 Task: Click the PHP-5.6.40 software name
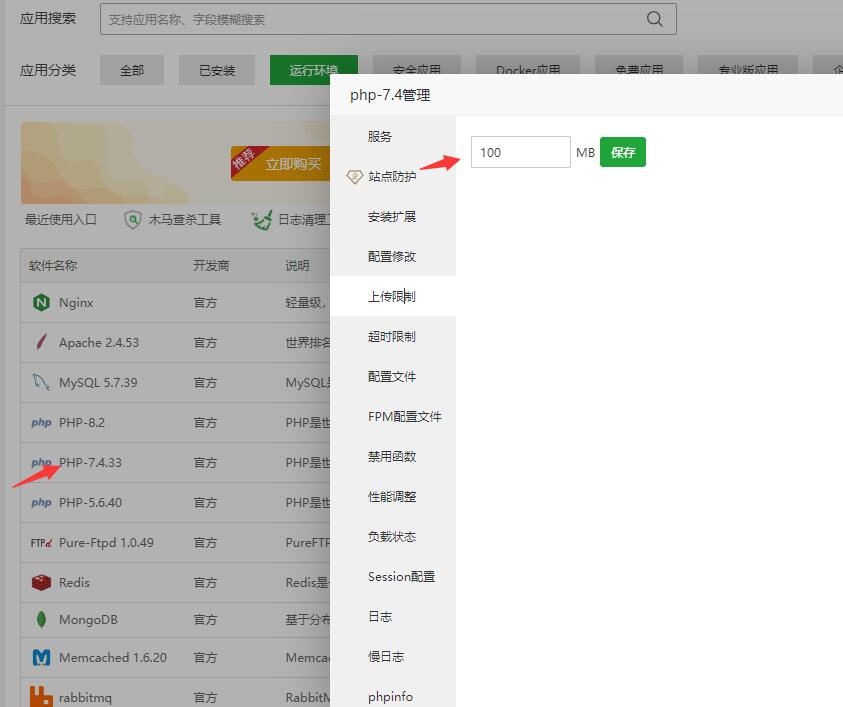[90, 503]
